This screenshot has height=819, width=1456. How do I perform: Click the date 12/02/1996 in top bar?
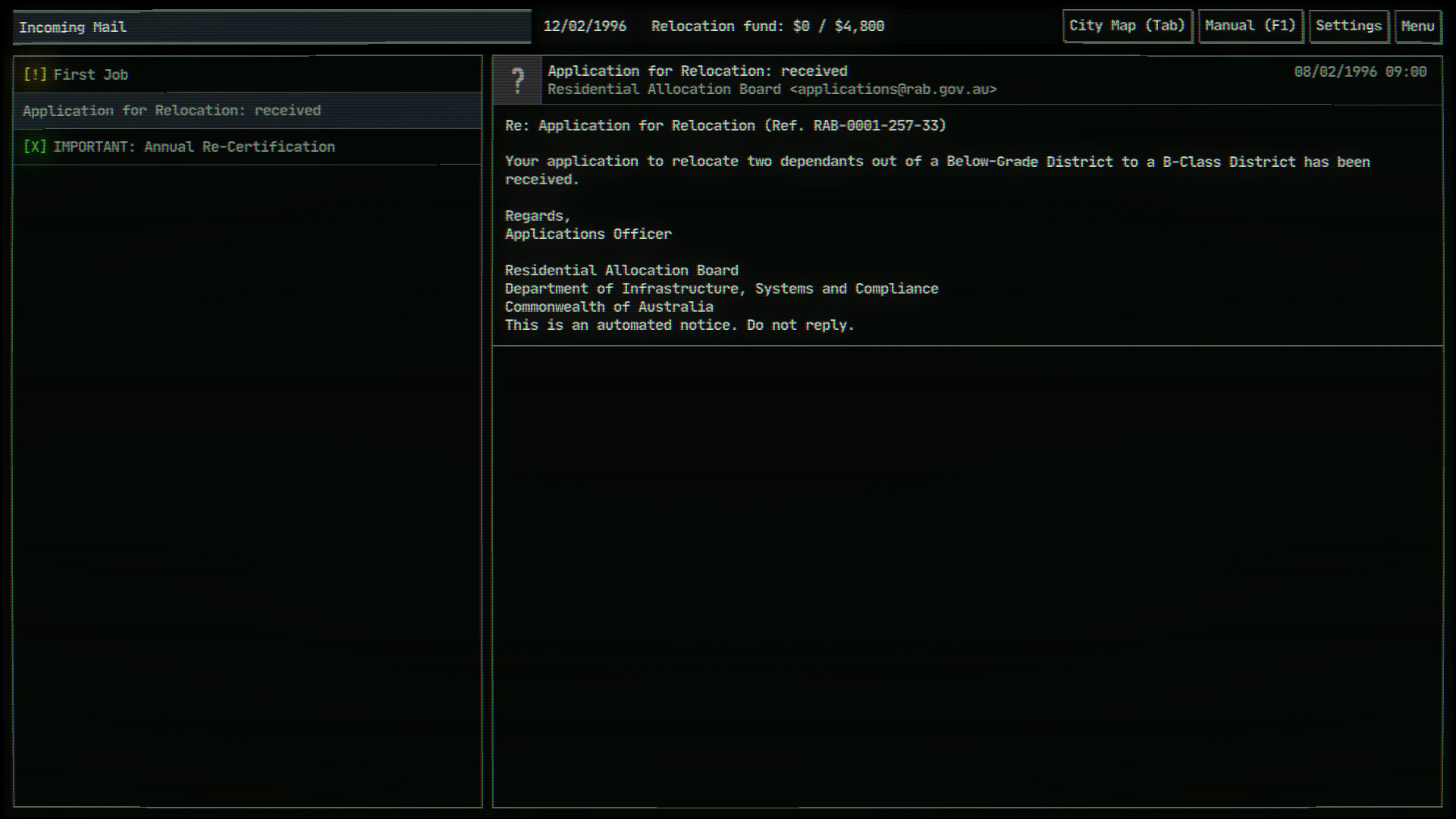[x=585, y=27]
